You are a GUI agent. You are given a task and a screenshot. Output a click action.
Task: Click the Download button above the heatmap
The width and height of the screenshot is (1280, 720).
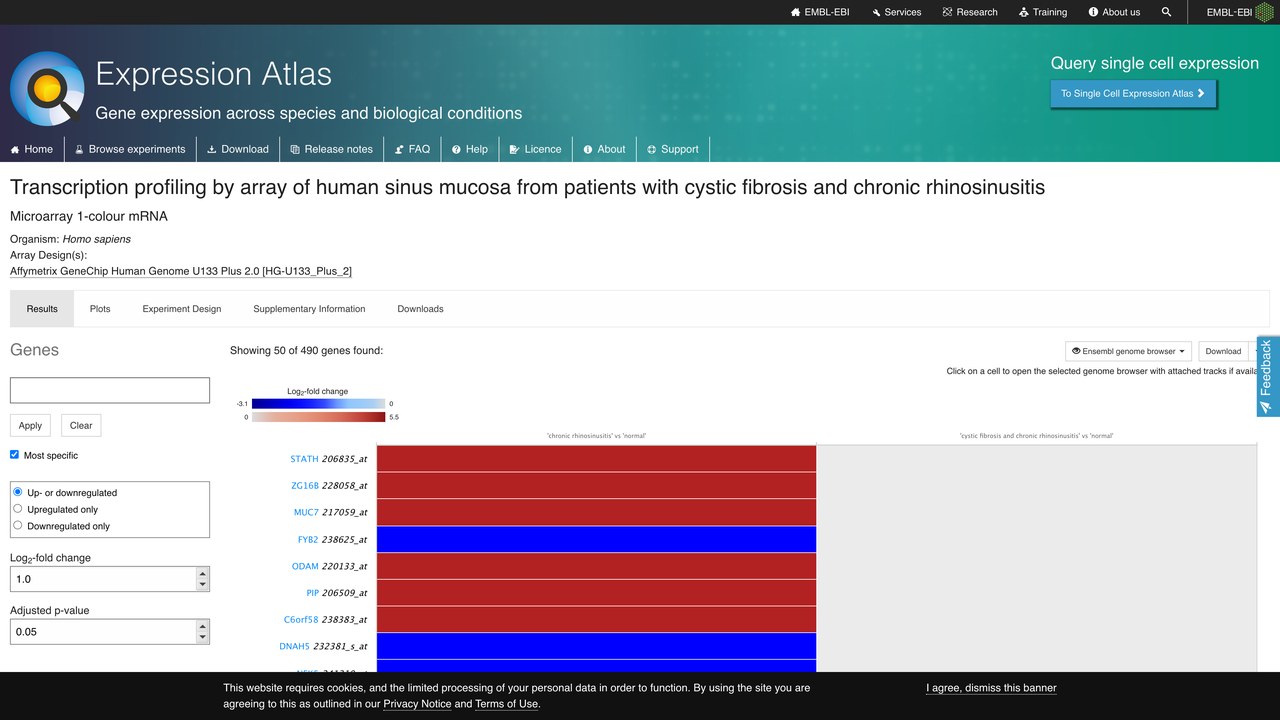coord(1223,351)
